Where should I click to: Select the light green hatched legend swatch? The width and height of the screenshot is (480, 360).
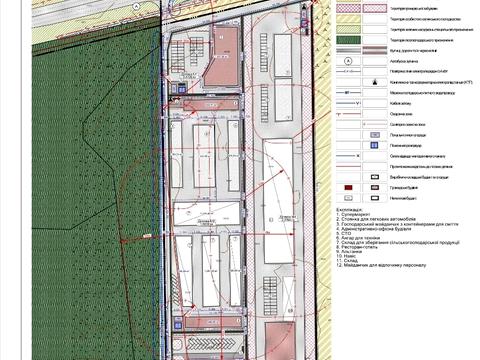click(348, 29)
